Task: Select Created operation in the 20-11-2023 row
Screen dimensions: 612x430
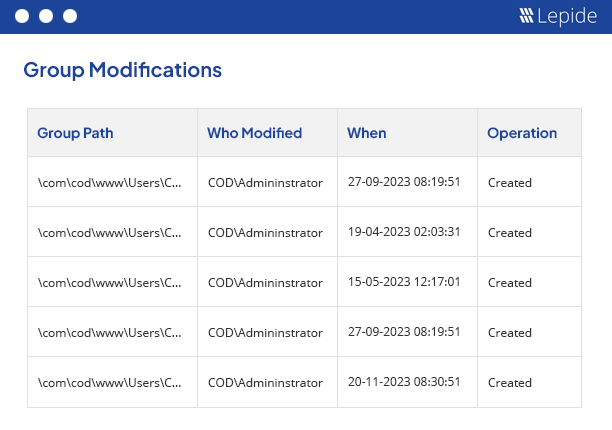Action: click(x=510, y=382)
